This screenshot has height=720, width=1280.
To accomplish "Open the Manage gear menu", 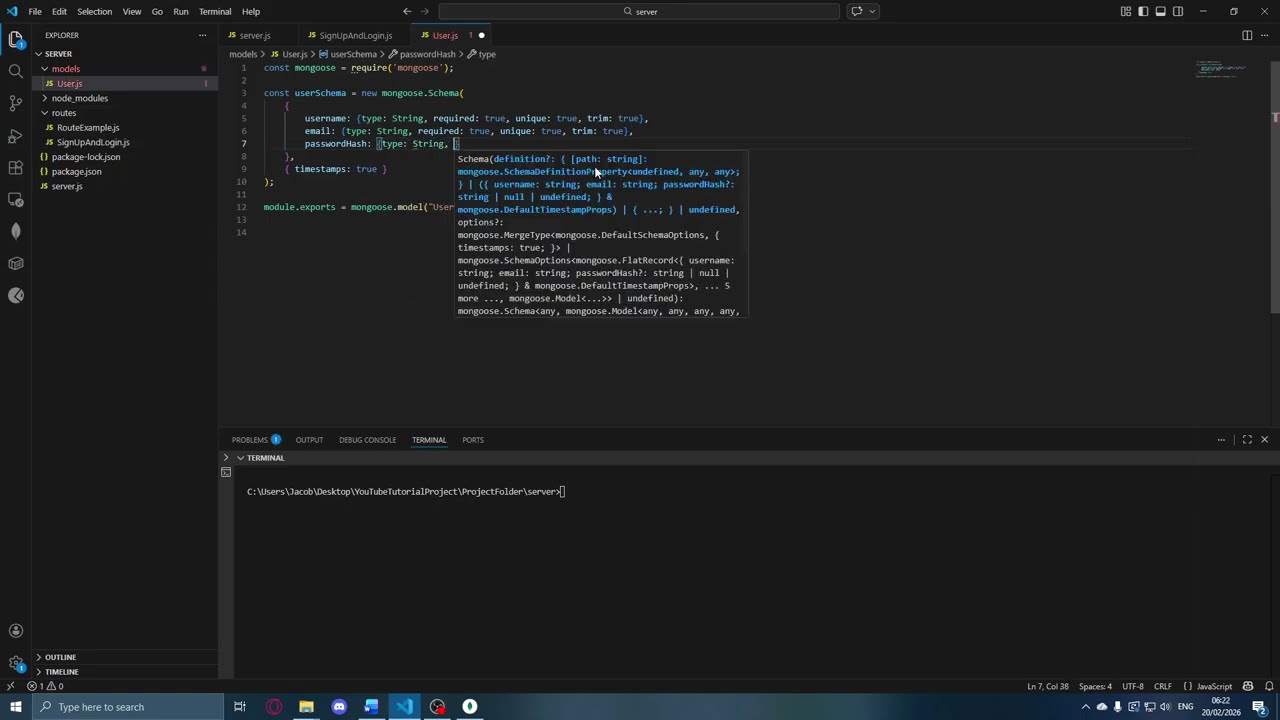I will pos(15,663).
